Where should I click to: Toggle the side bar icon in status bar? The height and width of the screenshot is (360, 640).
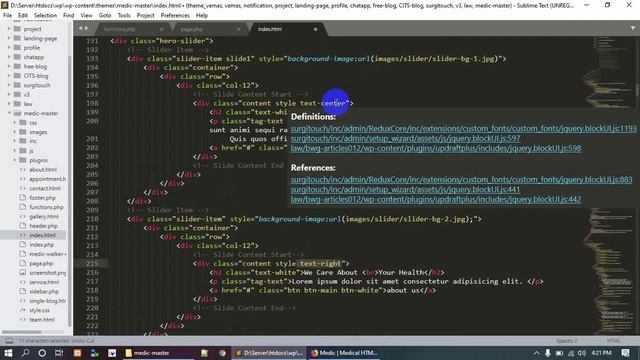click(9, 340)
